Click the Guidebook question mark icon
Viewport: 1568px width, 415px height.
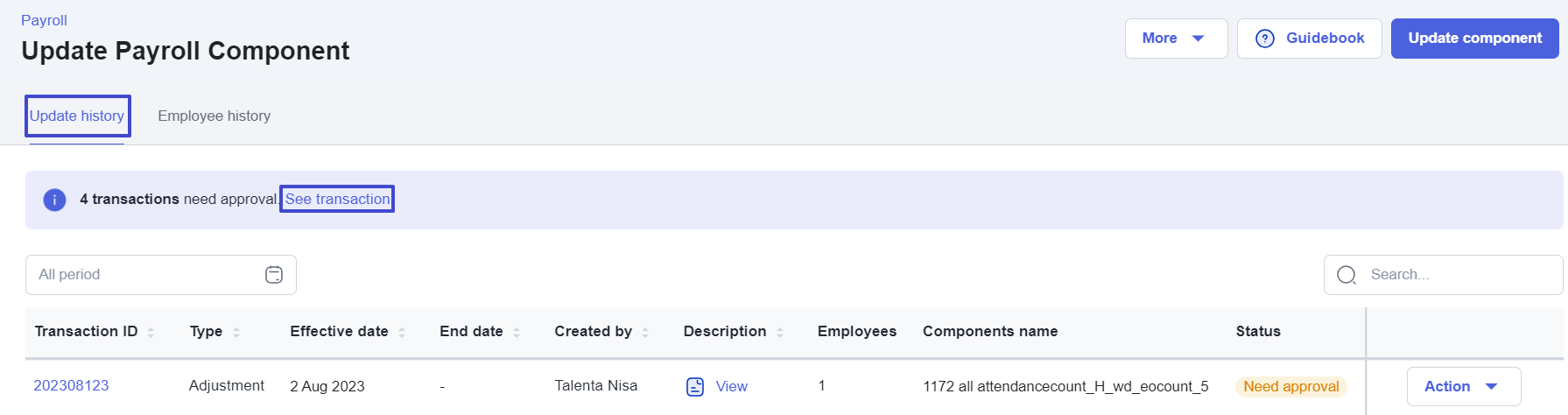[x=1264, y=39]
